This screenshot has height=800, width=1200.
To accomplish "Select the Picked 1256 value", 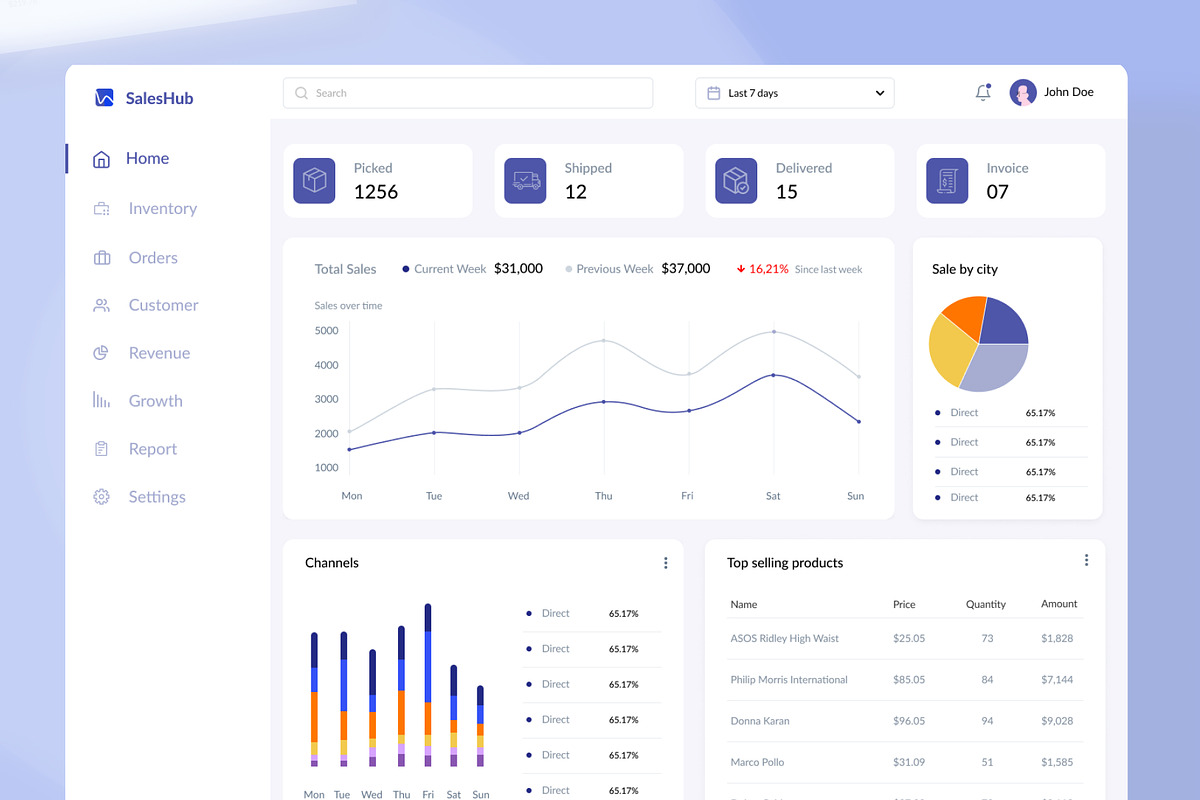I will 376,192.
